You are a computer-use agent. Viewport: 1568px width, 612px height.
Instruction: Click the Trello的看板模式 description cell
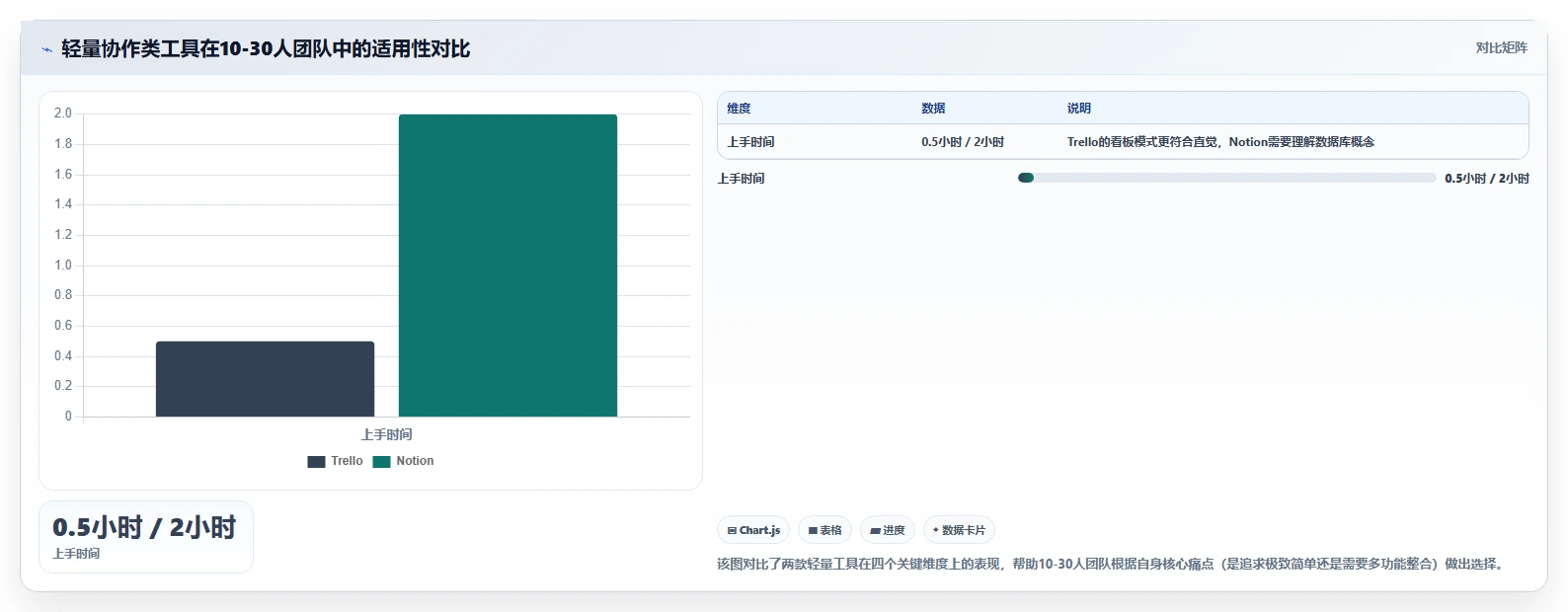tap(1220, 142)
